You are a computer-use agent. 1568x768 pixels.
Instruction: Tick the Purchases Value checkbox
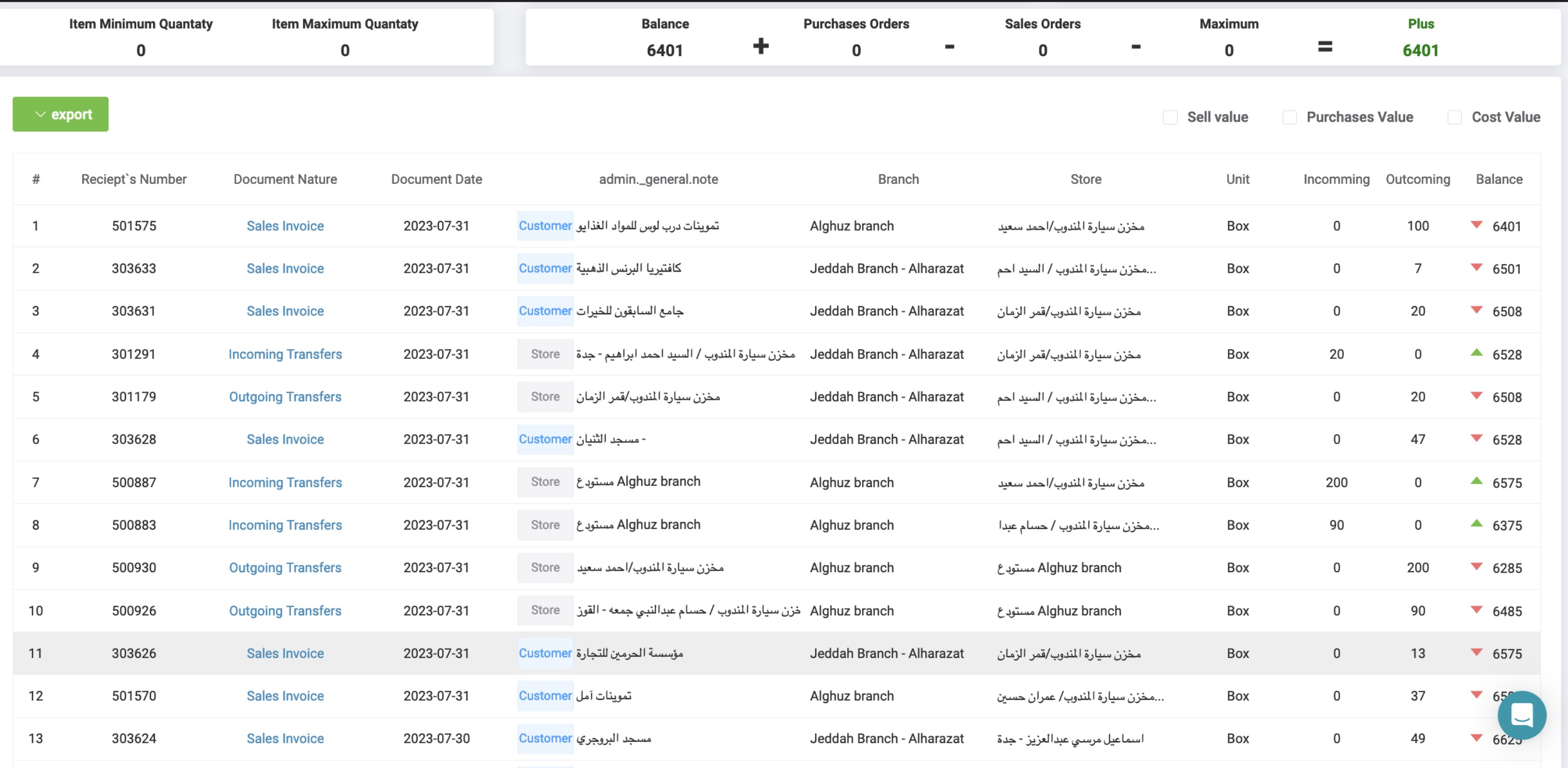click(1289, 117)
